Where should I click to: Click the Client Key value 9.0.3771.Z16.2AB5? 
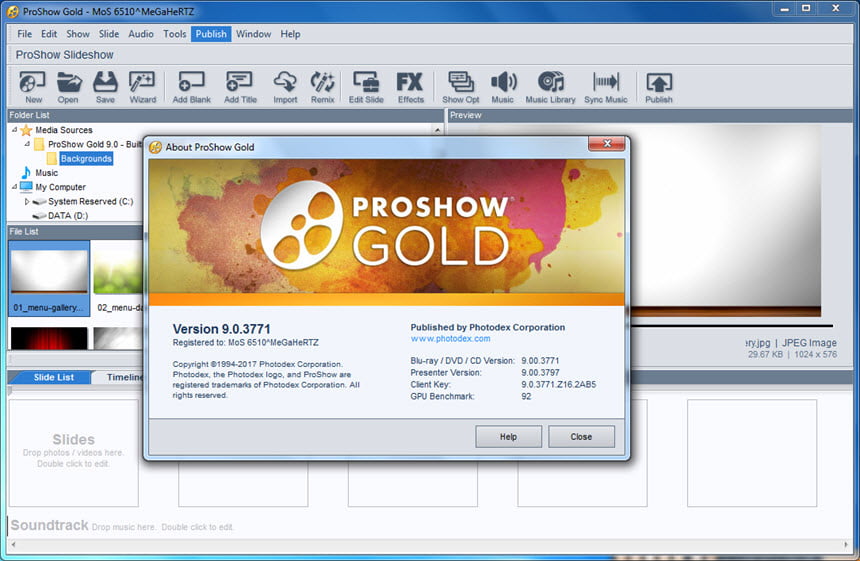coord(558,384)
